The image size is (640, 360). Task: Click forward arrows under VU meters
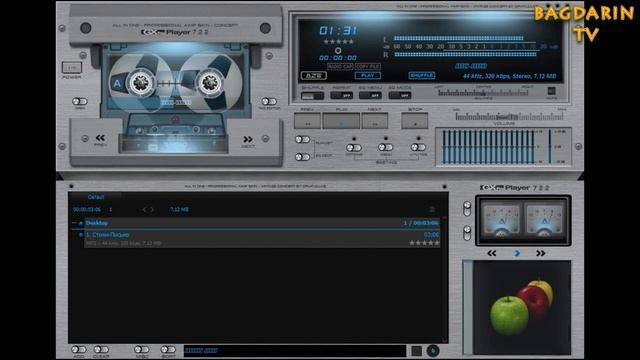541,253
